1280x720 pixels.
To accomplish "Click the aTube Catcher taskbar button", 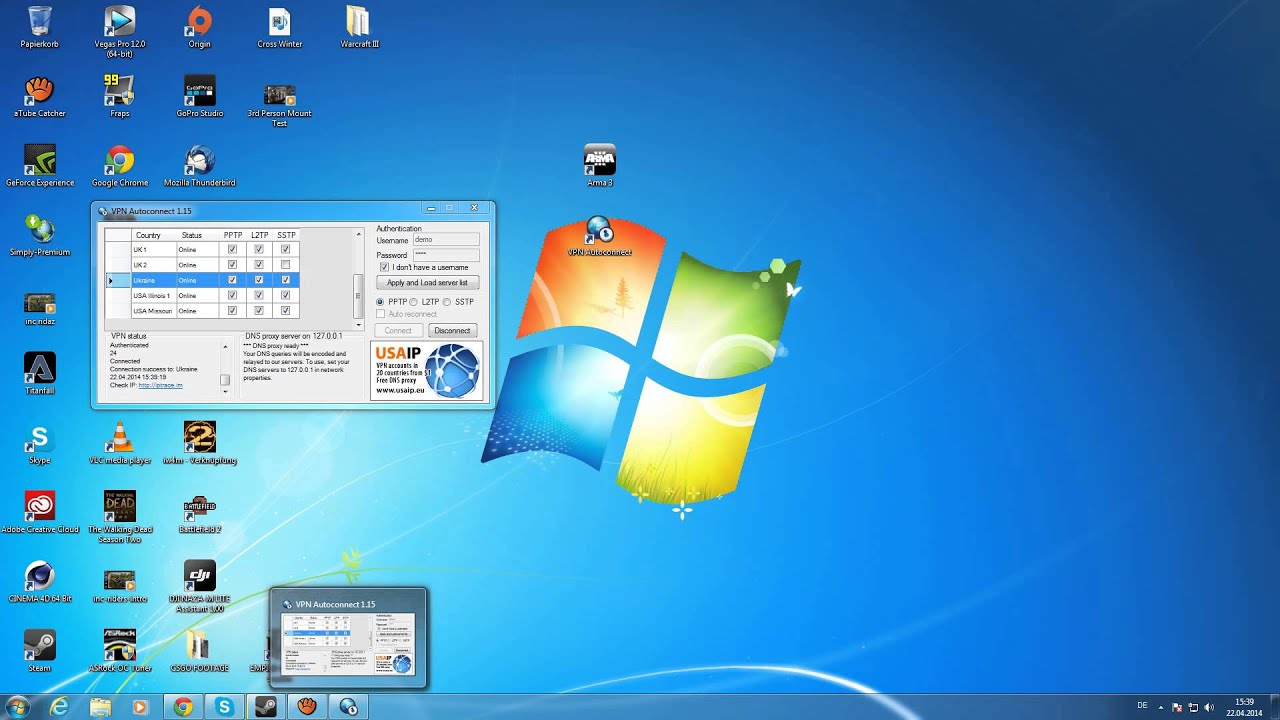I will tap(307, 707).
